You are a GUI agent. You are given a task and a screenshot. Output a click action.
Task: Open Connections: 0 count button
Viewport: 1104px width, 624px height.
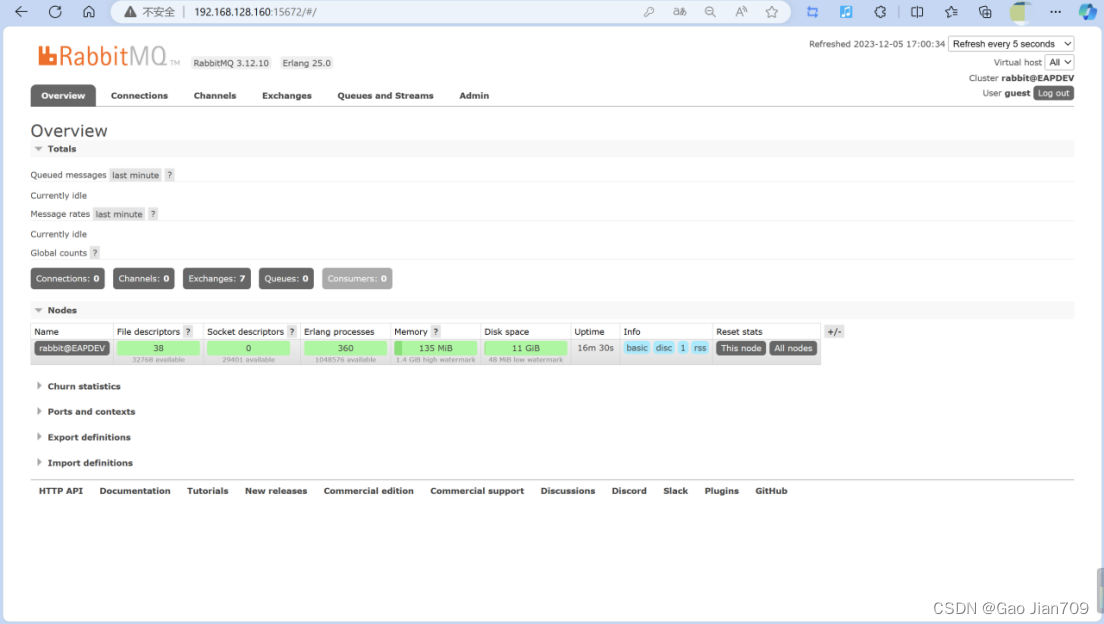pos(68,279)
